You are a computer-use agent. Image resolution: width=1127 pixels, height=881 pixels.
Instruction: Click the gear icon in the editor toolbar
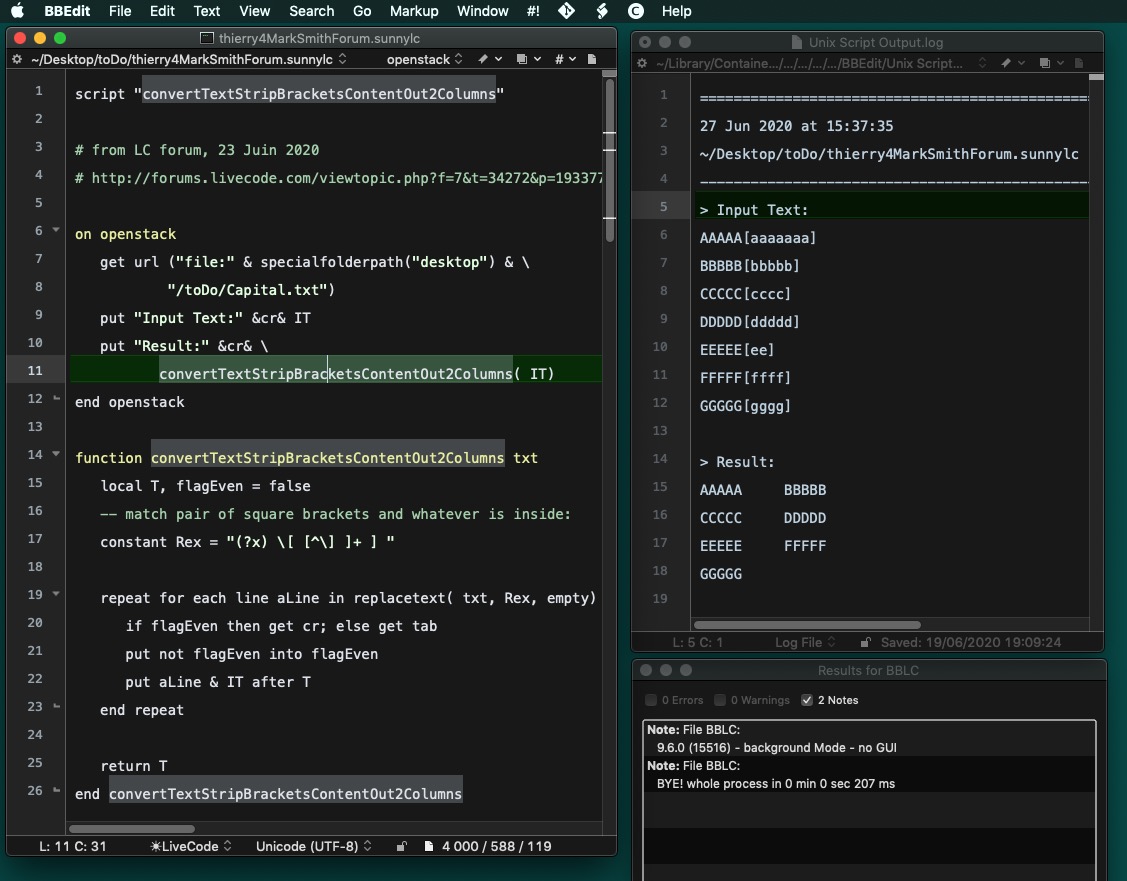coord(17,60)
